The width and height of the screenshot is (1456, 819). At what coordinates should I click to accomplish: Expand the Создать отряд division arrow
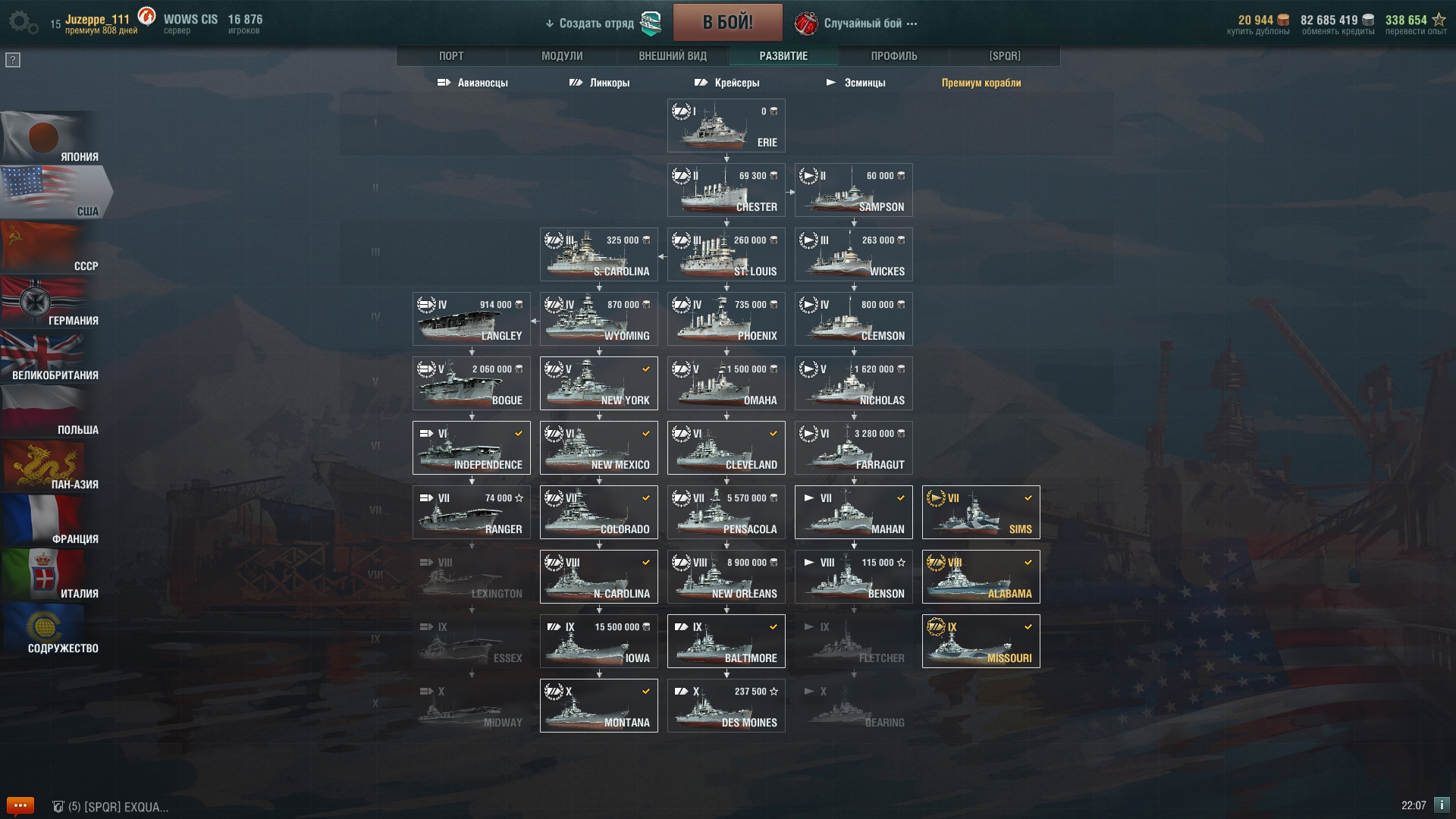tap(550, 24)
